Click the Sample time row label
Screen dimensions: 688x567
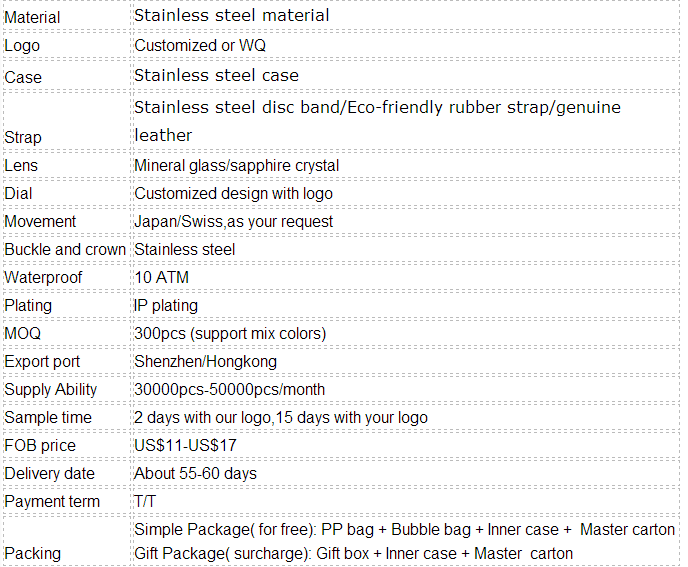click(48, 418)
